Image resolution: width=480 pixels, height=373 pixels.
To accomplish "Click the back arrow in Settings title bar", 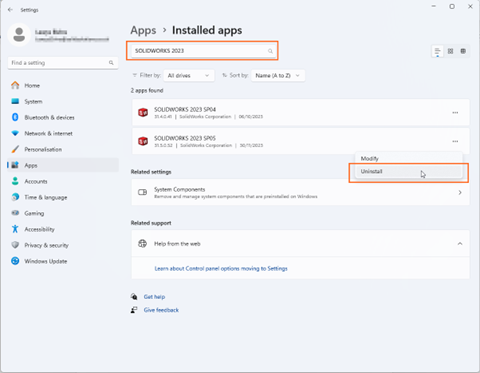I will pos(10,10).
